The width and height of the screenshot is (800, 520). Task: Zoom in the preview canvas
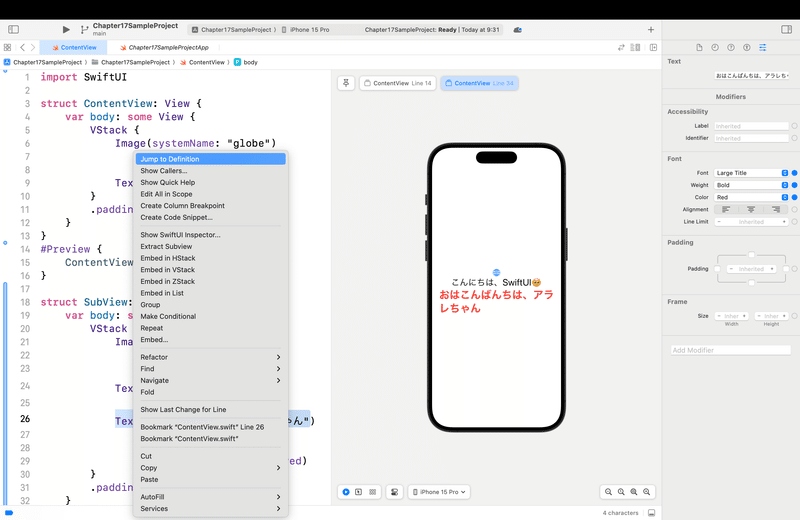click(646, 492)
